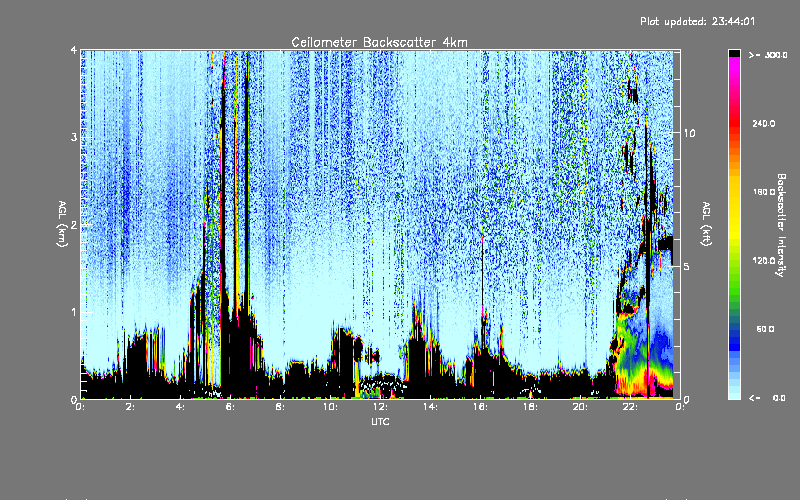The width and height of the screenshot is (800, 500).
Task: Click the '4:' UTC hour tick label
Action: pyautogui.click(x=180, y=407)
